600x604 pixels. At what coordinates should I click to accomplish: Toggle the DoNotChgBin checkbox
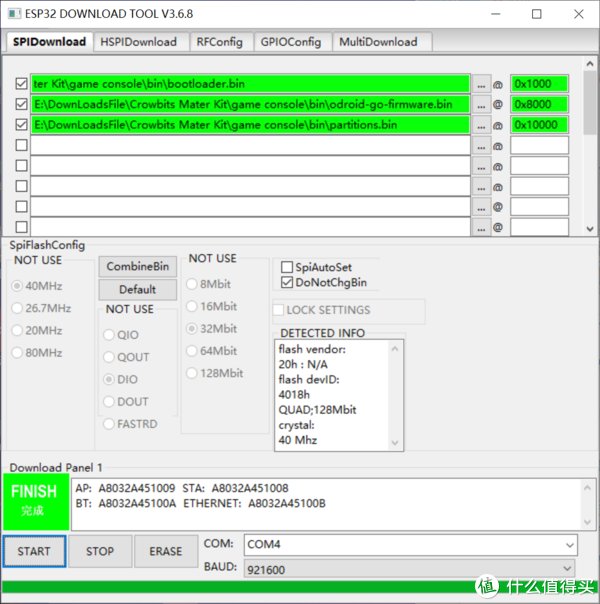pyautogui.click(x=287, y=282)
